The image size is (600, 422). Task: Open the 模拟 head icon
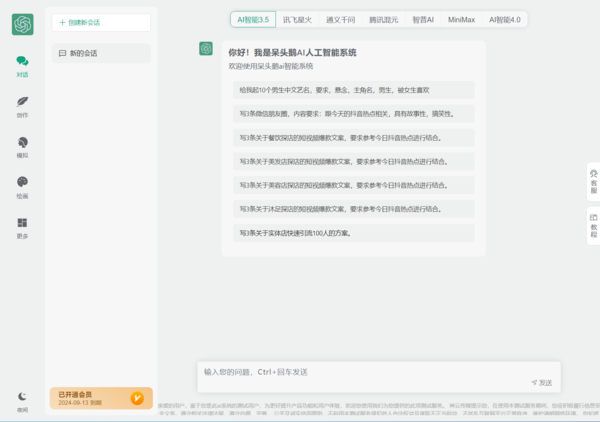[x=22, y=142]
